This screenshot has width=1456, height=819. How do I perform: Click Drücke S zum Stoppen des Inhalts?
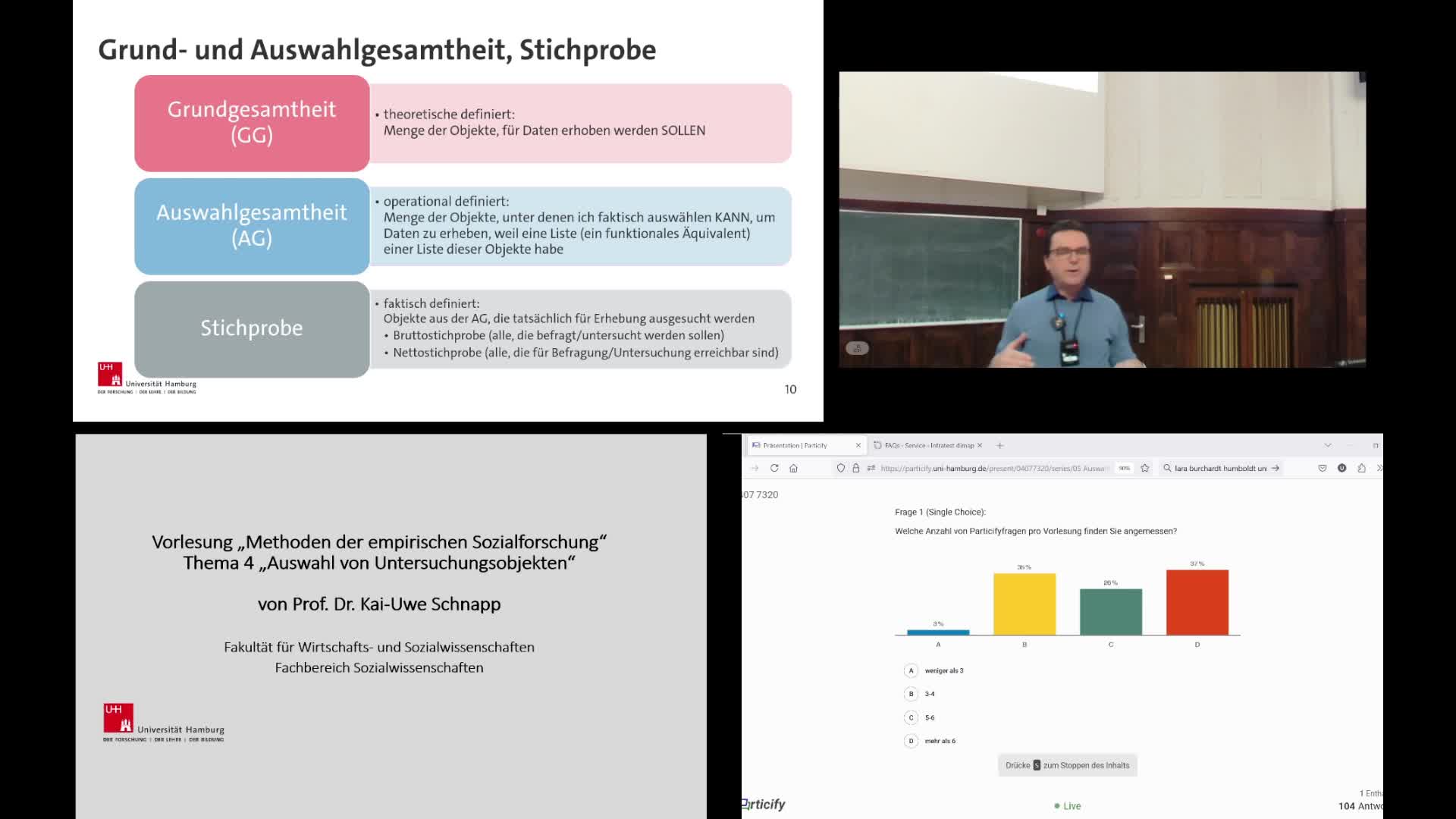pos(1067,765)
